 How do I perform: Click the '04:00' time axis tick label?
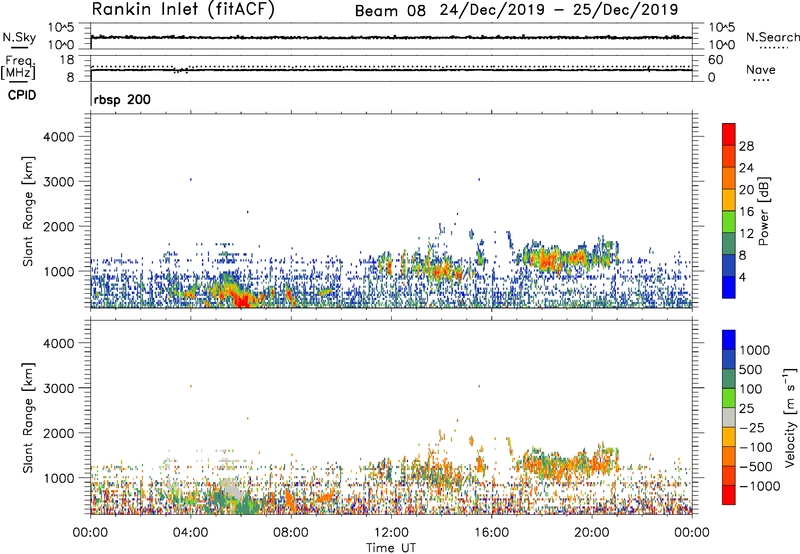[190, 533]
